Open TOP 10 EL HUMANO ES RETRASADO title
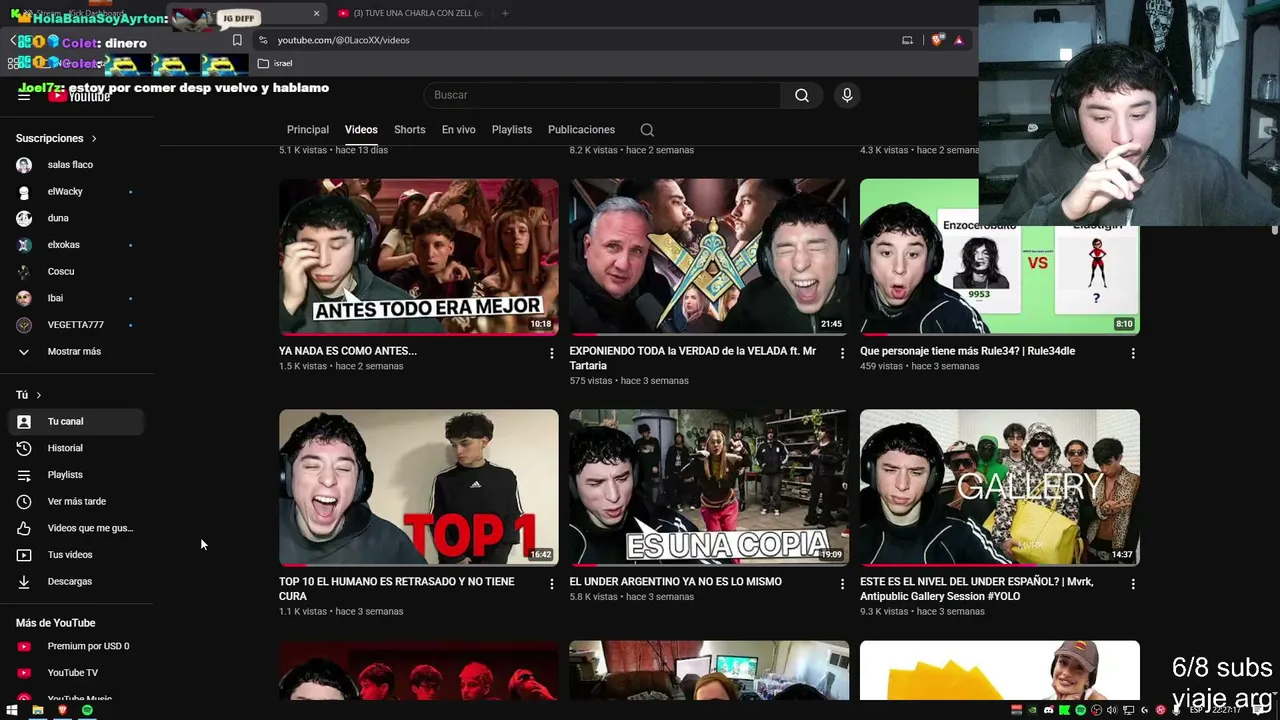 click(x=397, y=588)
